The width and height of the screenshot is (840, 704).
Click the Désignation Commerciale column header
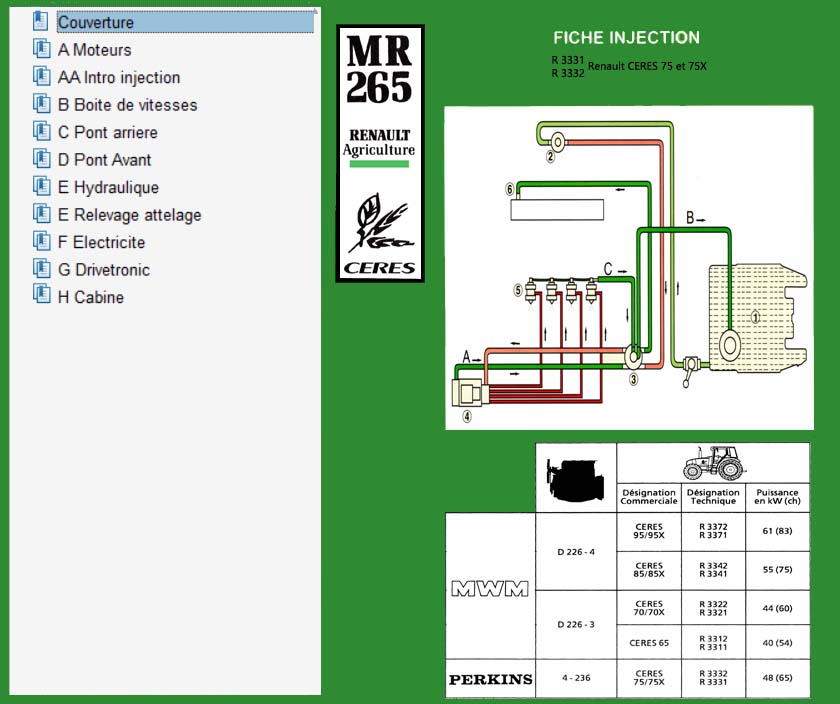(649, 497)
